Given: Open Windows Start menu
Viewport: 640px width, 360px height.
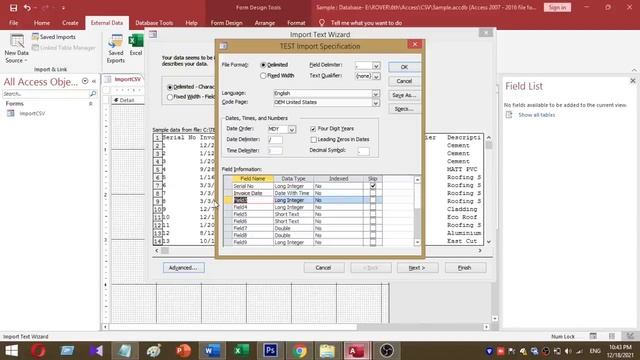Looking at the screenshot, I should pyautogui.click(x=11, y=351).
